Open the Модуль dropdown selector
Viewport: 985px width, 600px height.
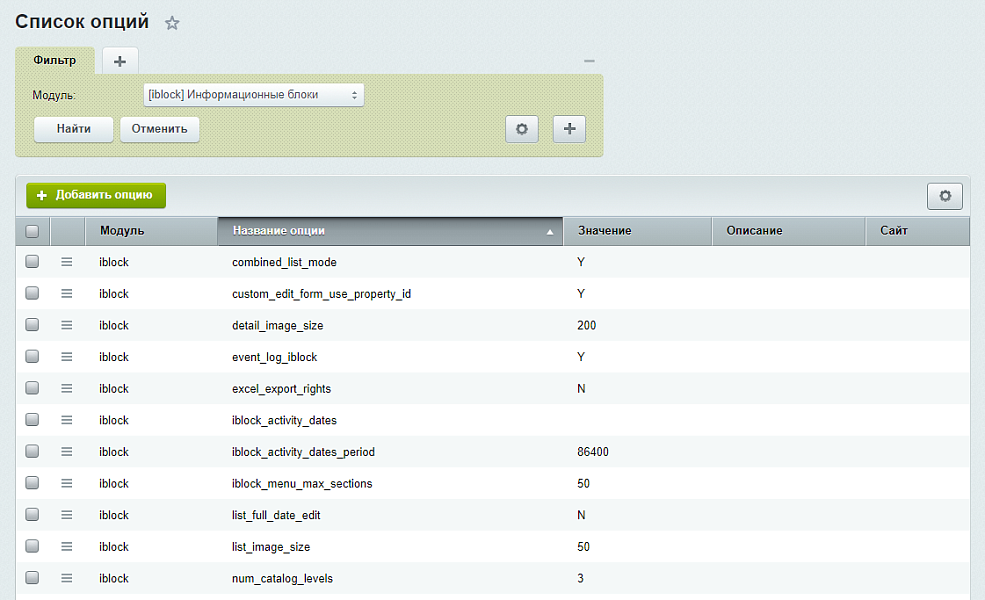tap(253, 95)
